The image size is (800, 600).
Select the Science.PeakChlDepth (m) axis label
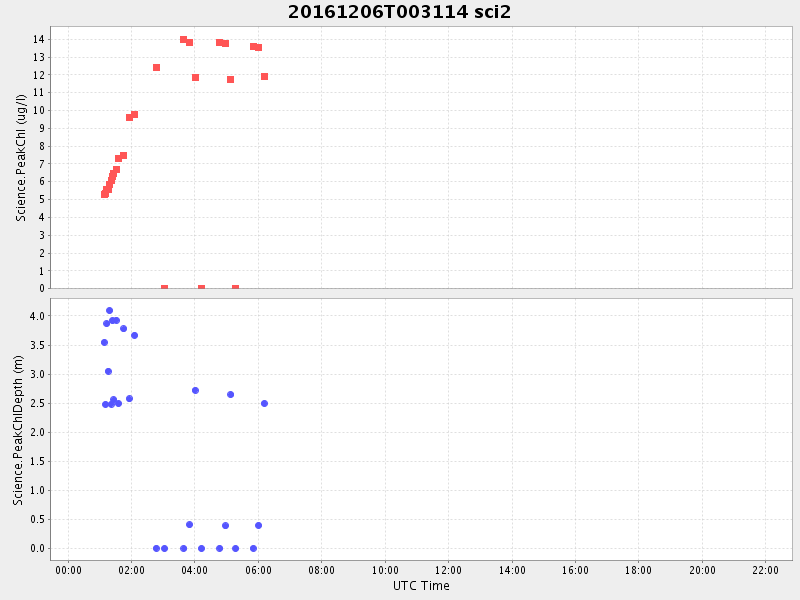click(18, 429)
